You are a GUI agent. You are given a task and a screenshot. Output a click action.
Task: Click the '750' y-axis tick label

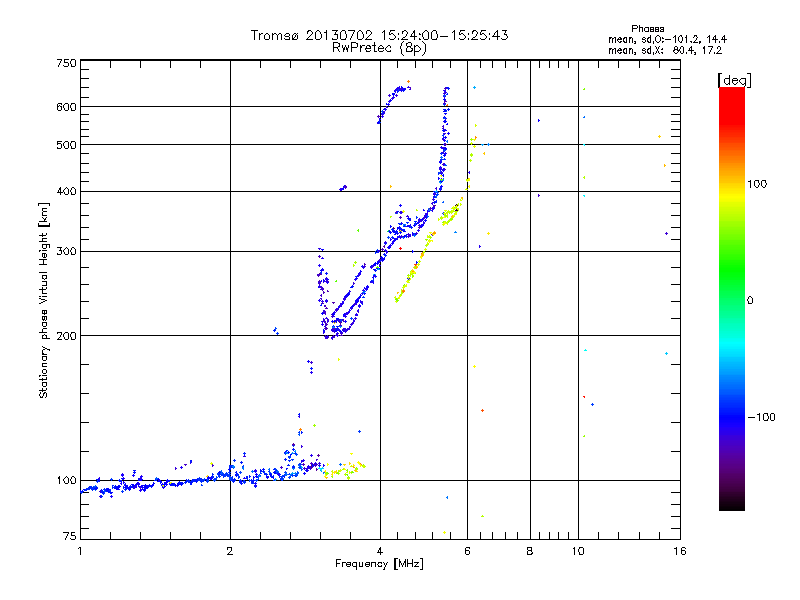click(x=66, y=63)
